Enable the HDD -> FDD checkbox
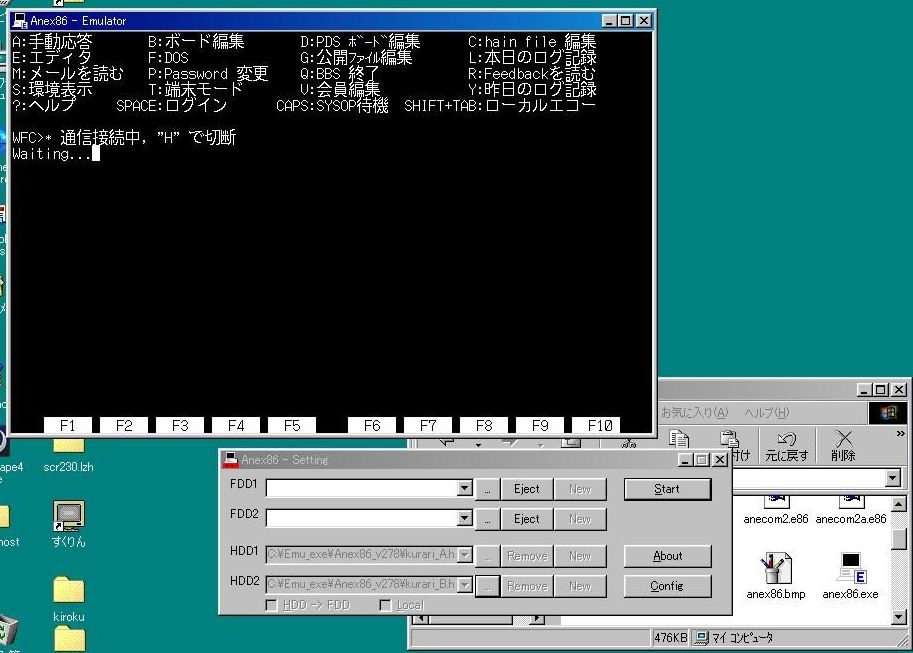The image size is (913, 653). click(271, 605)
